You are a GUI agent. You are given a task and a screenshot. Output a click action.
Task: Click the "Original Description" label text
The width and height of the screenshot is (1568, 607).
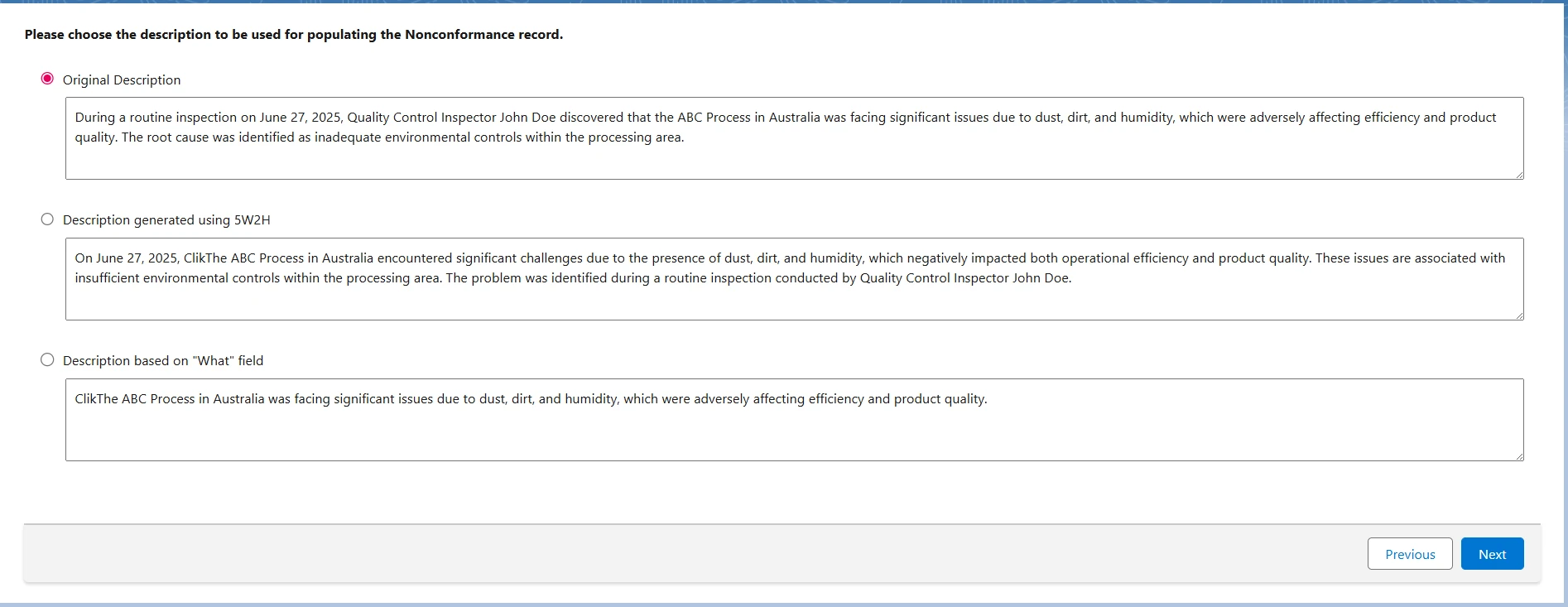point(122,79)
